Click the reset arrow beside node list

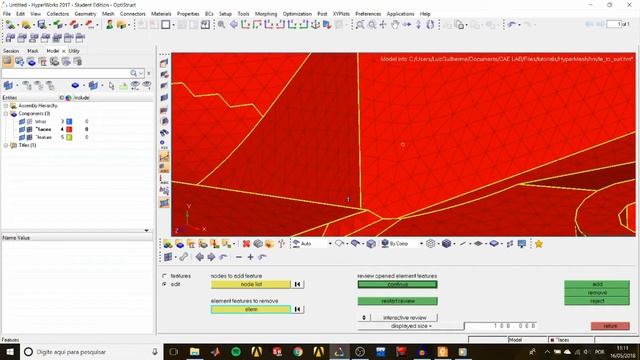coord(298,284)
